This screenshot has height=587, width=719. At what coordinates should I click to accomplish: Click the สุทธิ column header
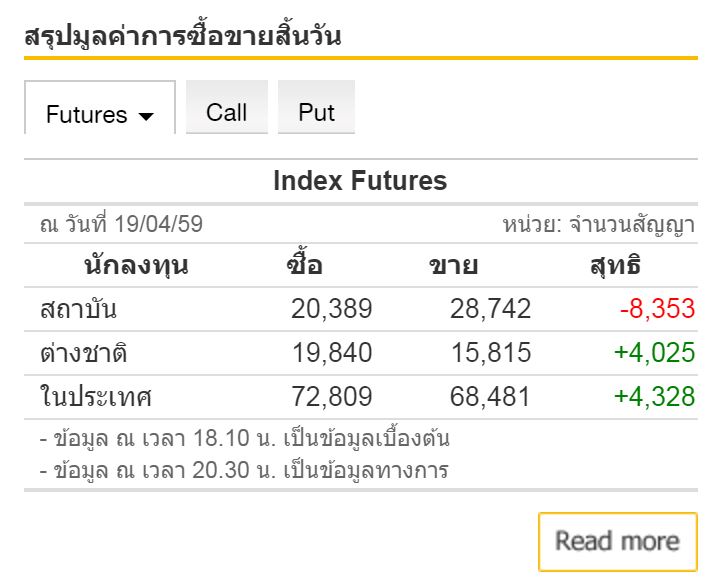coord(616,266)
